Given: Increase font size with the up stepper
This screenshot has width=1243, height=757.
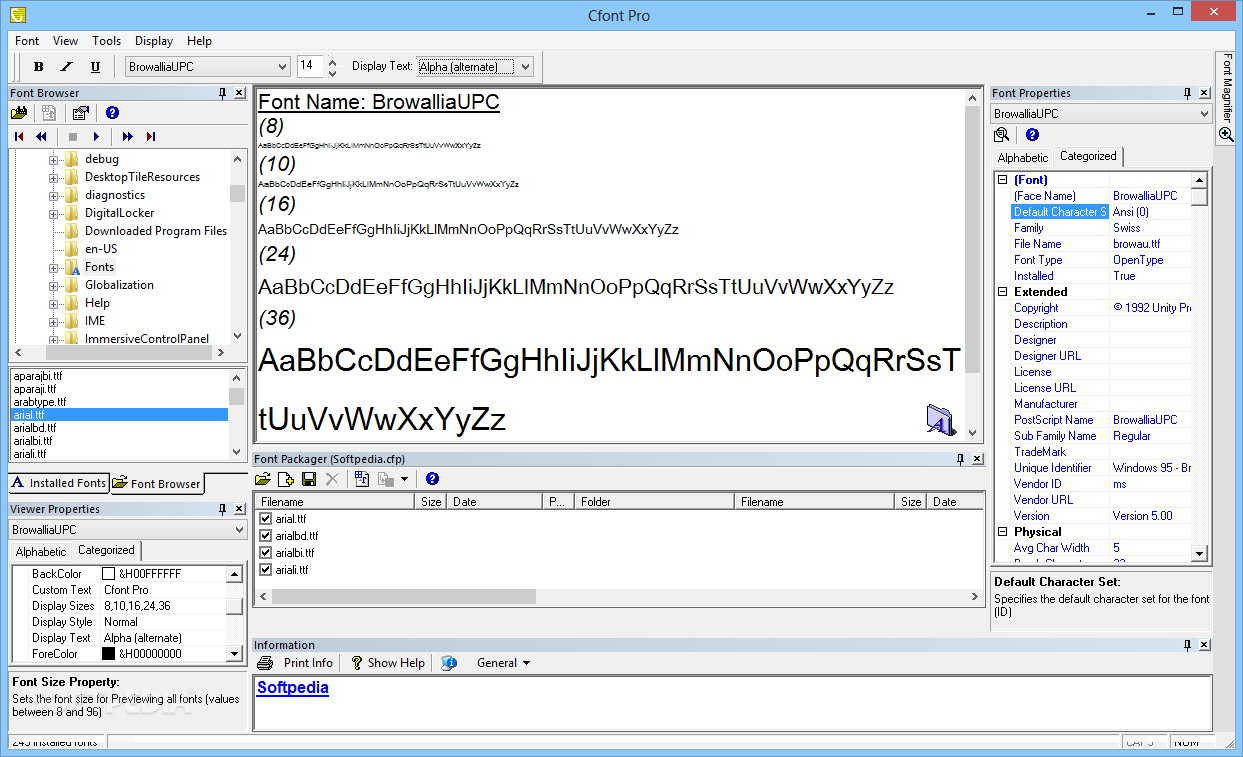Looking at the screenshot, I should (x=333, y=61).
